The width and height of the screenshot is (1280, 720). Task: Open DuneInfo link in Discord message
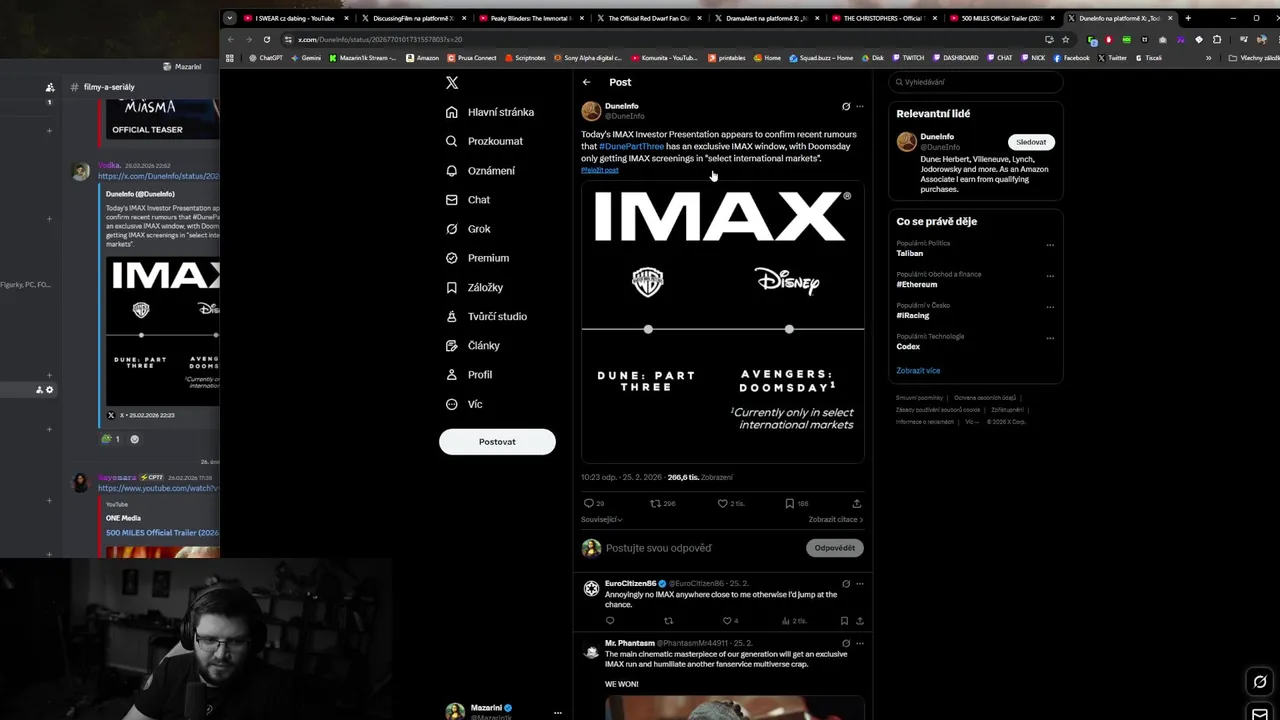tap(158, 176)
